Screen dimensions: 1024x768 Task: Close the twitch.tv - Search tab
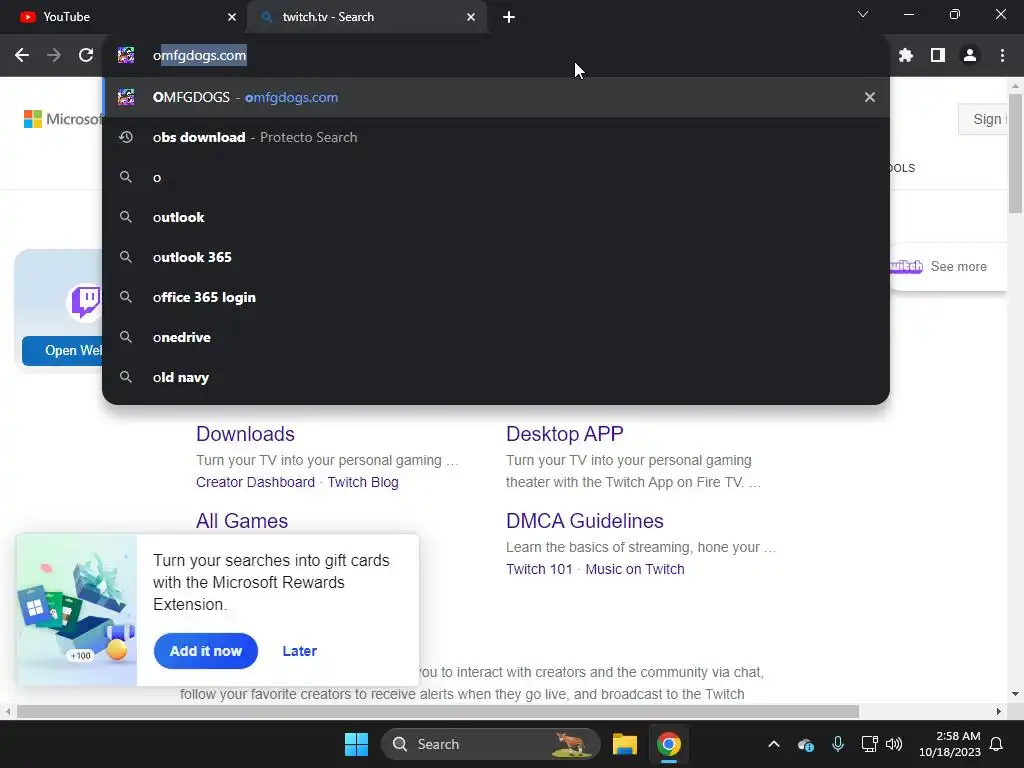pos(471,17)
